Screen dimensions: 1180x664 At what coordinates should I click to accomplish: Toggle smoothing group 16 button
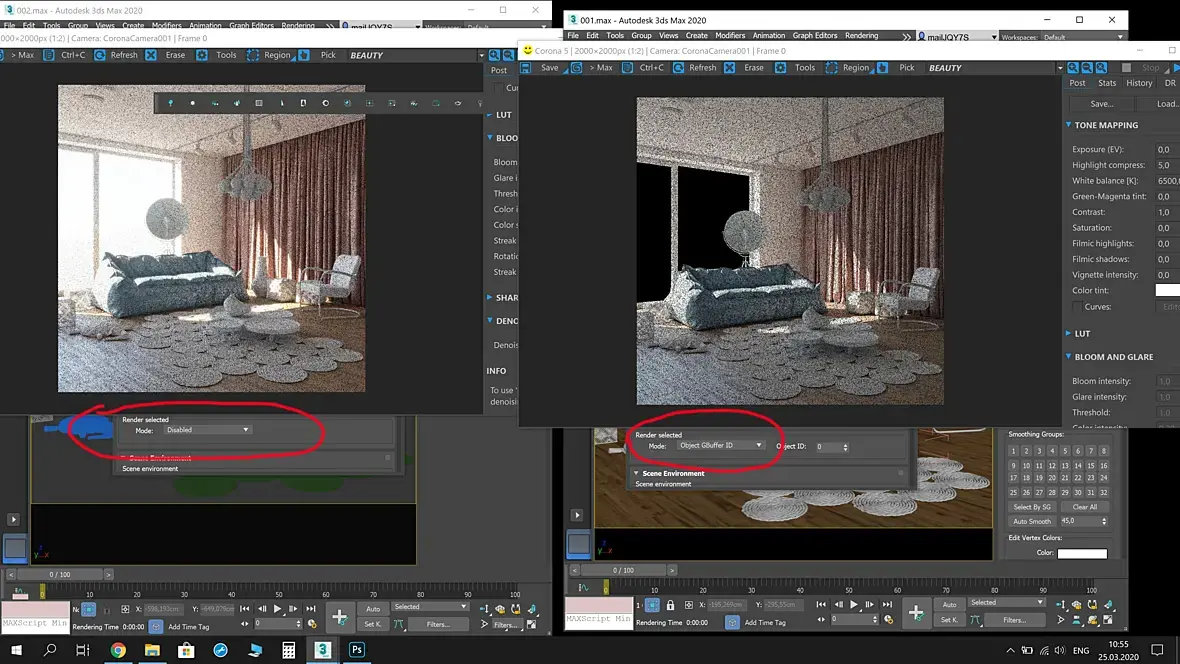pyautogui.click(x=1103, y=465)
